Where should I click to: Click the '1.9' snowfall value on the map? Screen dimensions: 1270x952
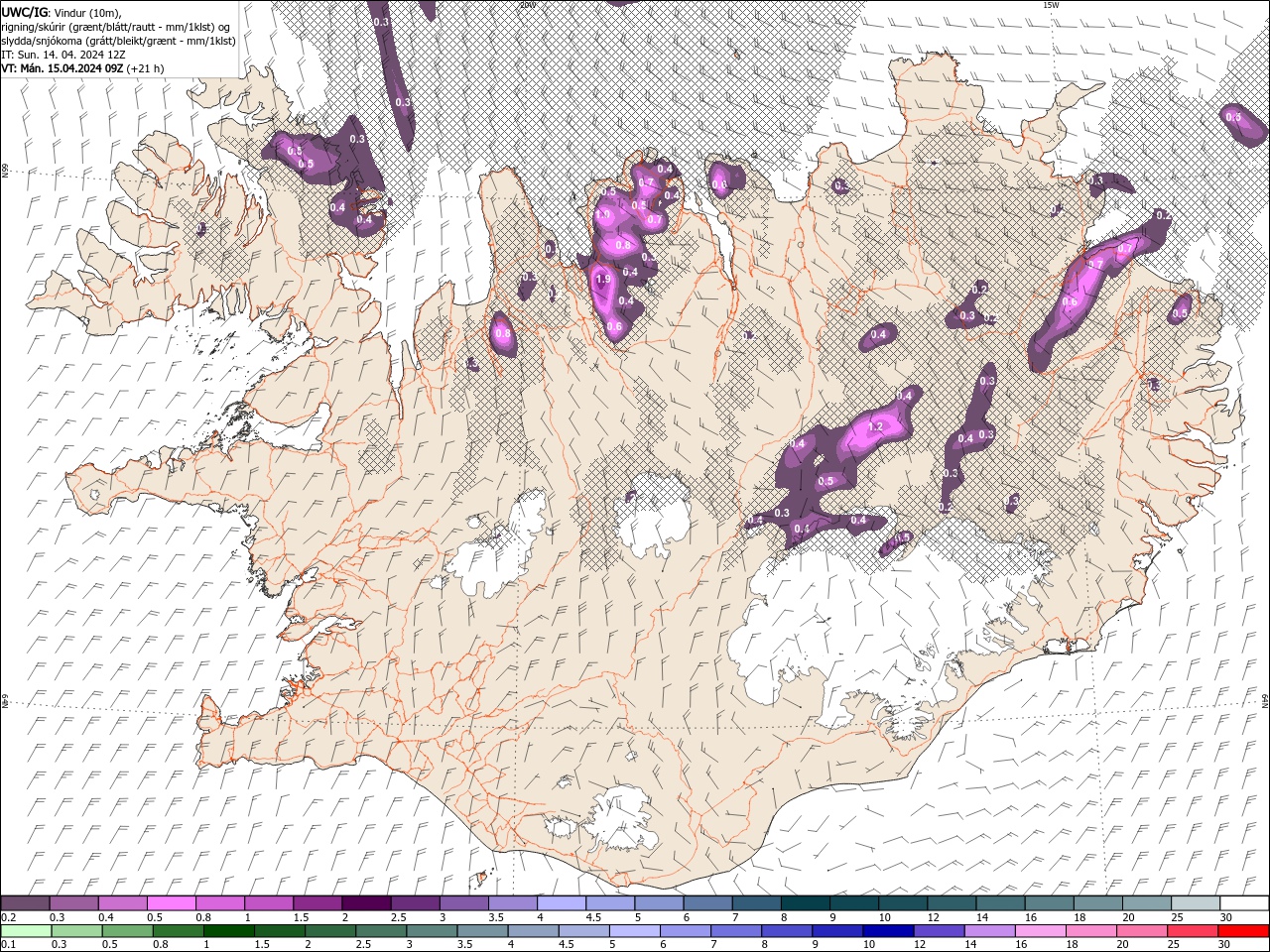(x=602, y=280)
